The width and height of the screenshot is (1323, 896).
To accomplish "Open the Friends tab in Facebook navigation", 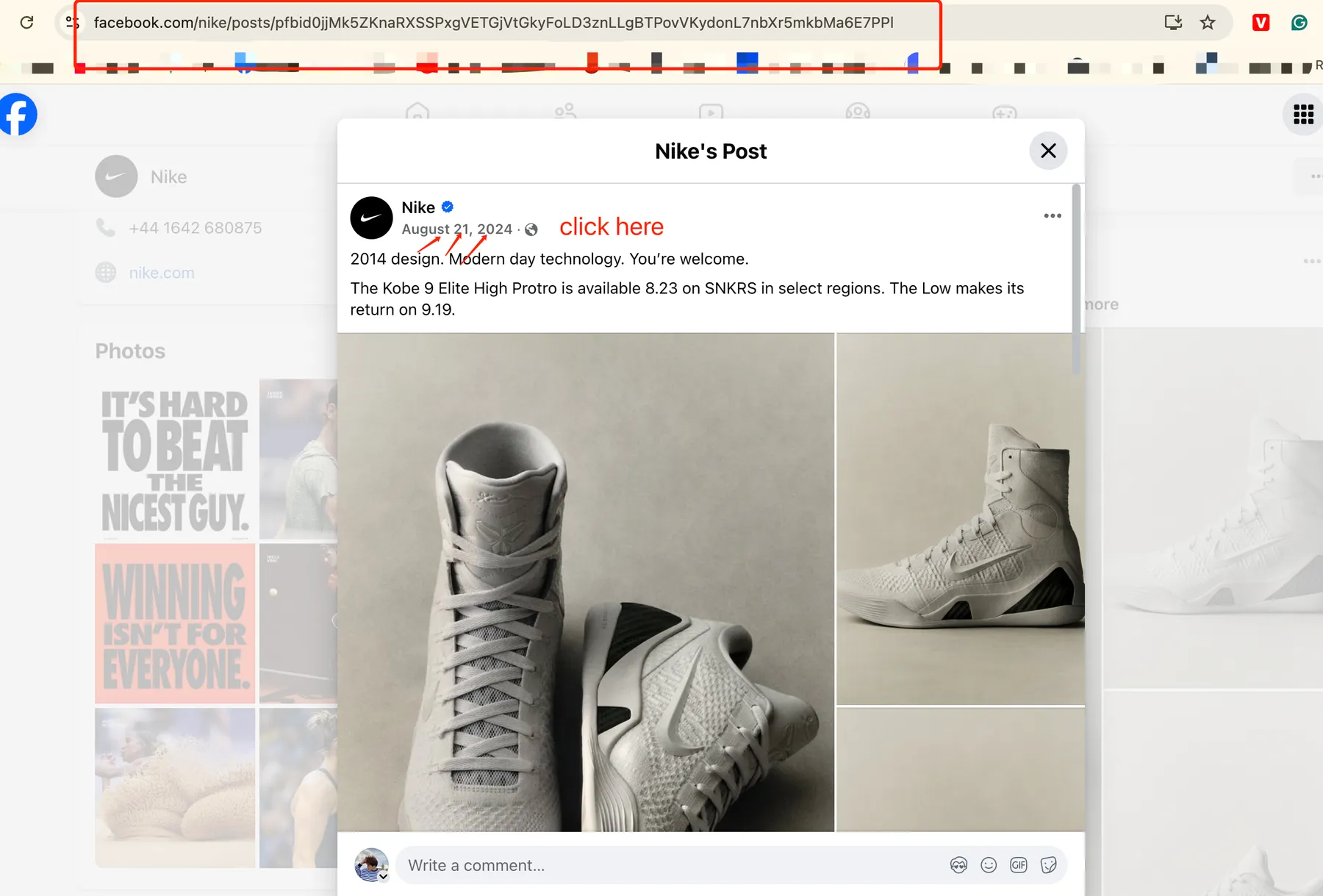I will (565, 112).
